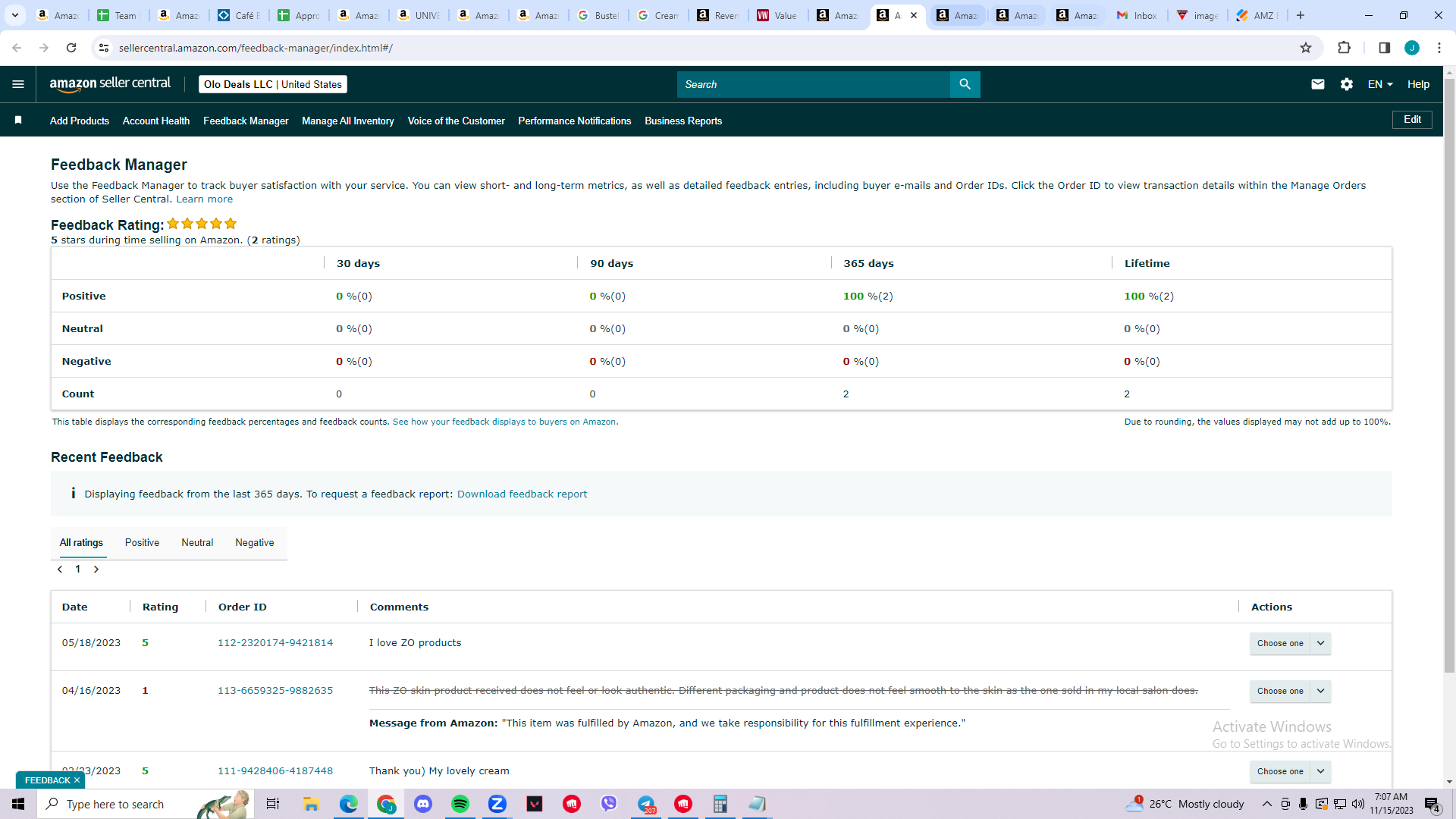Image resolution: width=1456 pixels, height=819 pixels.
Task: Switch to the Inbox Gmail browser tab
Action: [1137, 15]
